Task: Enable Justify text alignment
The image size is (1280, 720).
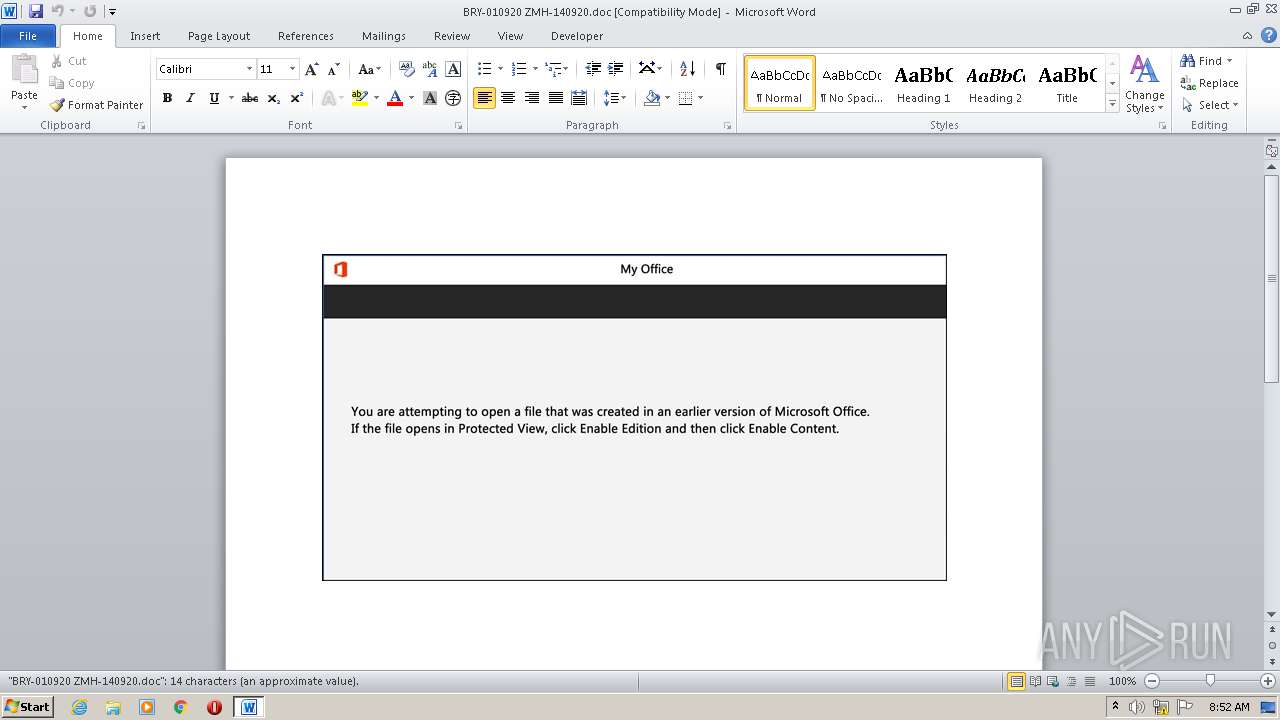Action: pyautogui.click(x=556, y=98)
